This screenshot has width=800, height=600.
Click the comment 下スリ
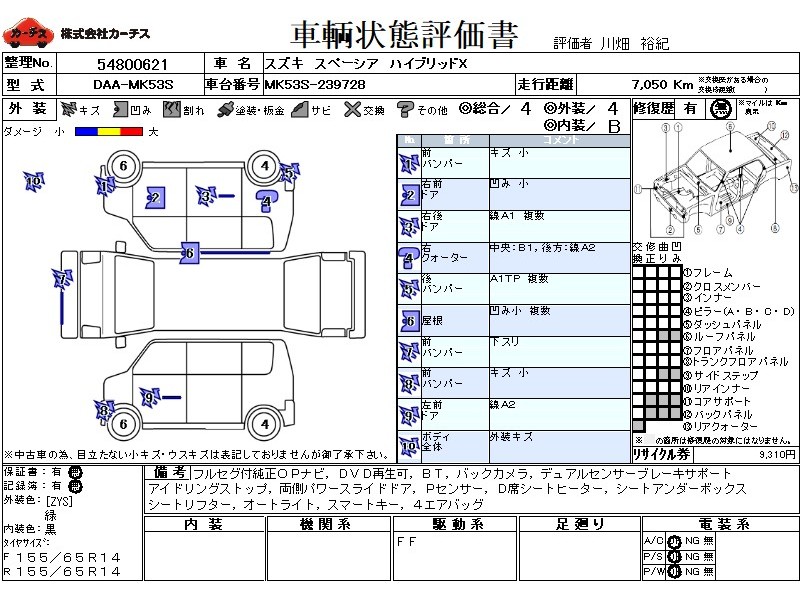[505, 342]
